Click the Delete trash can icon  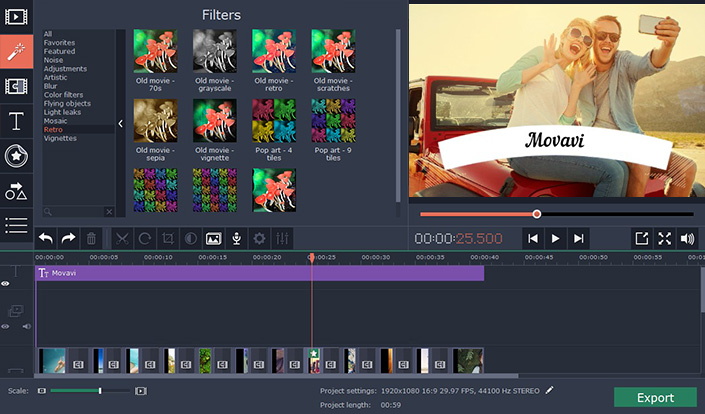(91, 238)
